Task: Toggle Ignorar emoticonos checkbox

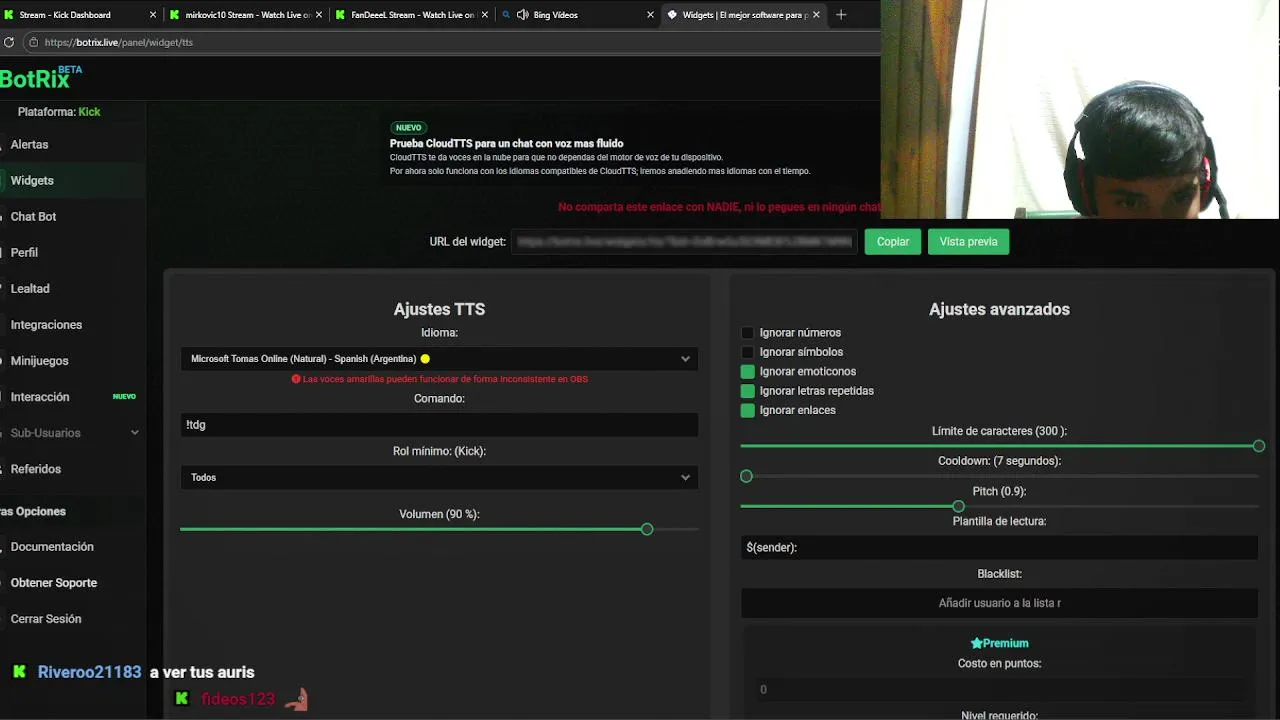Action: coord(747,372)
